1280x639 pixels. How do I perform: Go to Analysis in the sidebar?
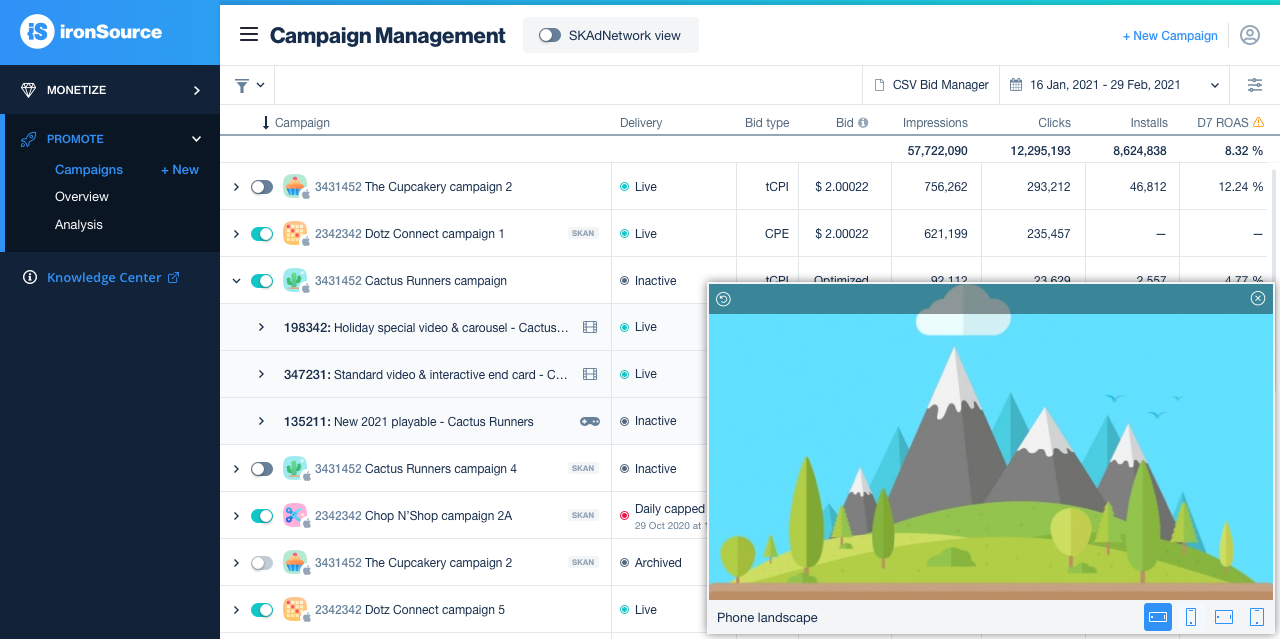click(79, 225)
